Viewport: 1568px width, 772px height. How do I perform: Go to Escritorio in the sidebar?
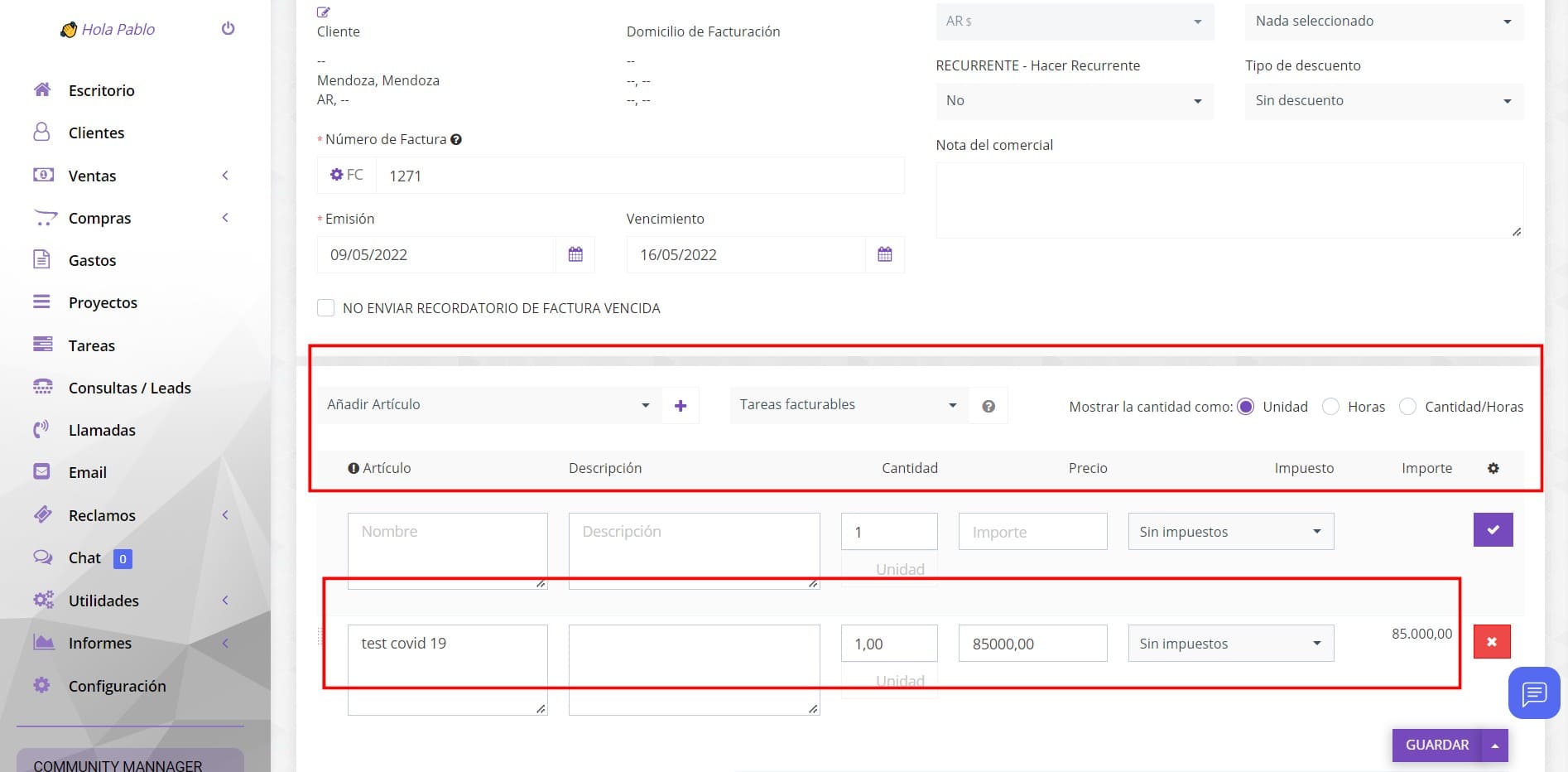click(101, 90)
